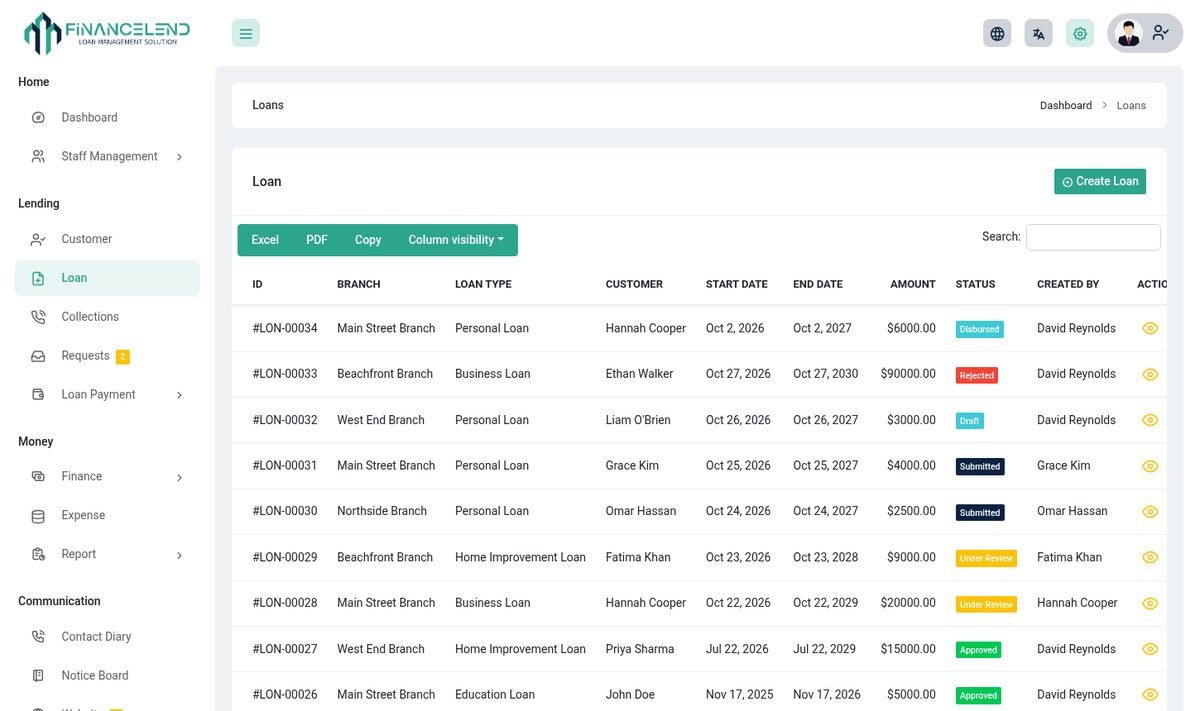Click the Customer user-check icon
Viewport: 1200px width, 711px height.
(x=38, y=239)
